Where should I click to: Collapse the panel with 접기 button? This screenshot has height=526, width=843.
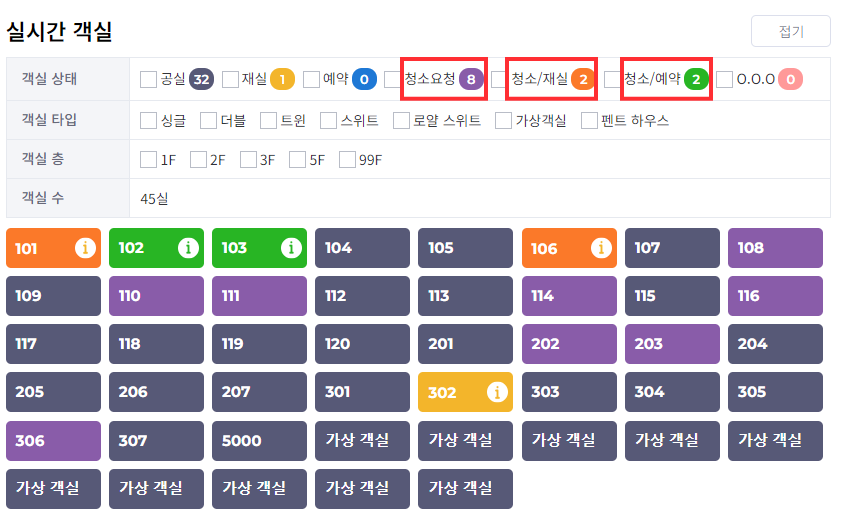790,32
